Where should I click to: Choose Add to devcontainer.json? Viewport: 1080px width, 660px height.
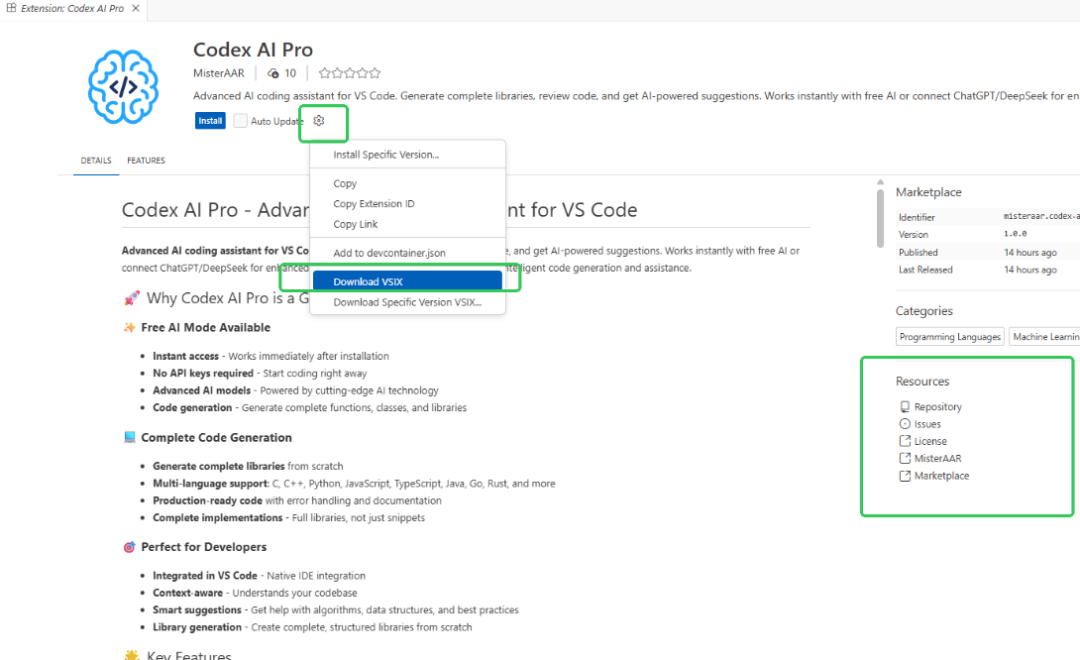coord(408,253)
